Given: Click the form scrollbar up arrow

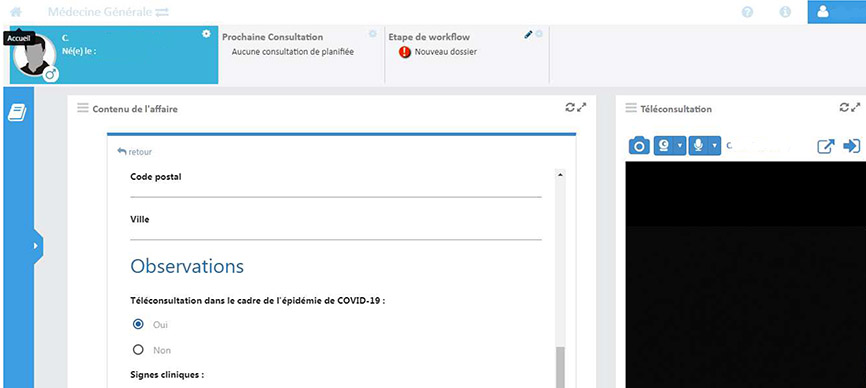Looking at the screenshot, I should pyautogui.click(x=561, y=175).
